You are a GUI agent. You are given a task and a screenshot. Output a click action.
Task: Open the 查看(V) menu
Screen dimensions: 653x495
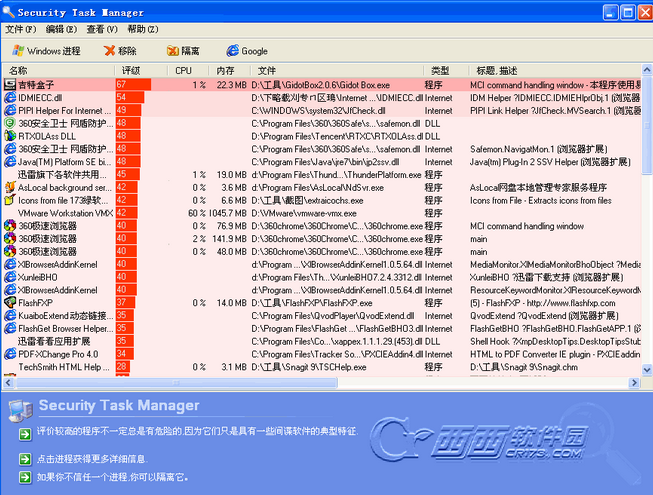point(102,29)
